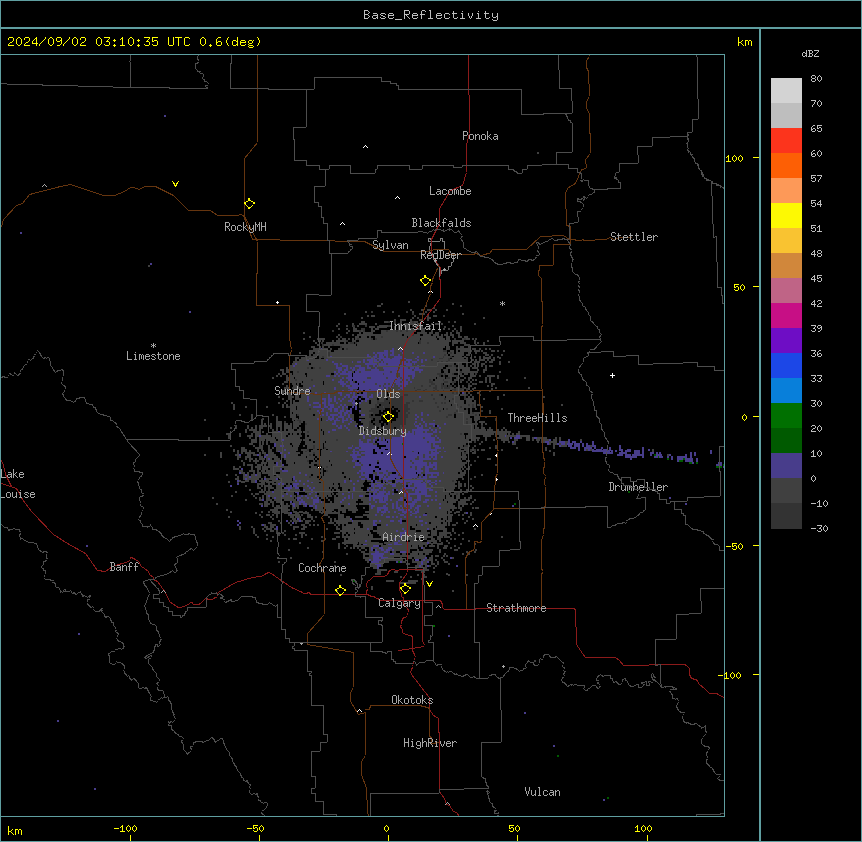Click the Limestone label
This screenshot has width=862, height=842.
pos(153,356)
